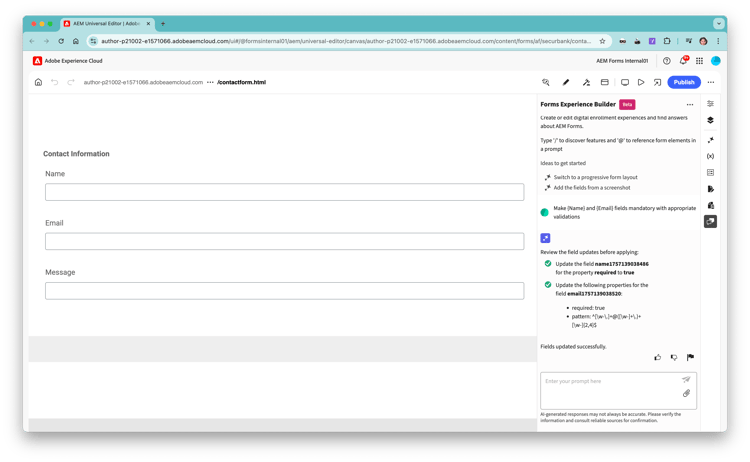Select the contactform.html breadcrumb
The image size is (750, 462).
(x=242, y=82)
